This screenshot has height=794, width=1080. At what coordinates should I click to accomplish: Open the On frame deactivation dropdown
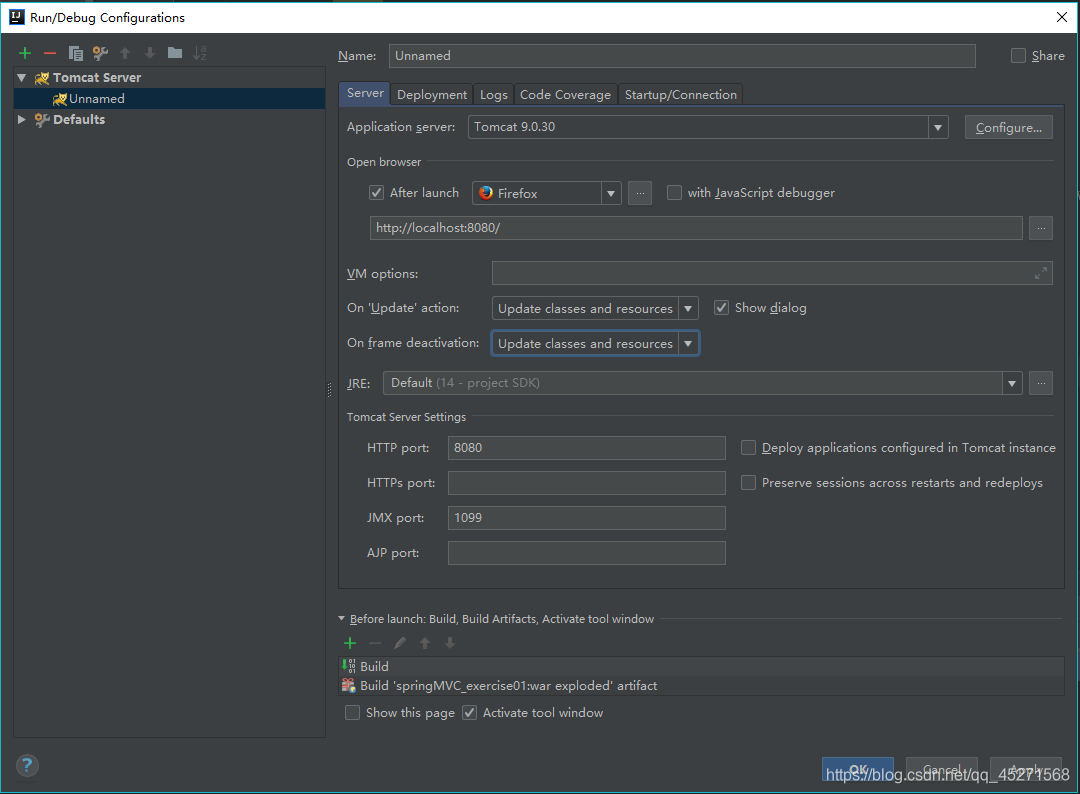click(688, 343)
